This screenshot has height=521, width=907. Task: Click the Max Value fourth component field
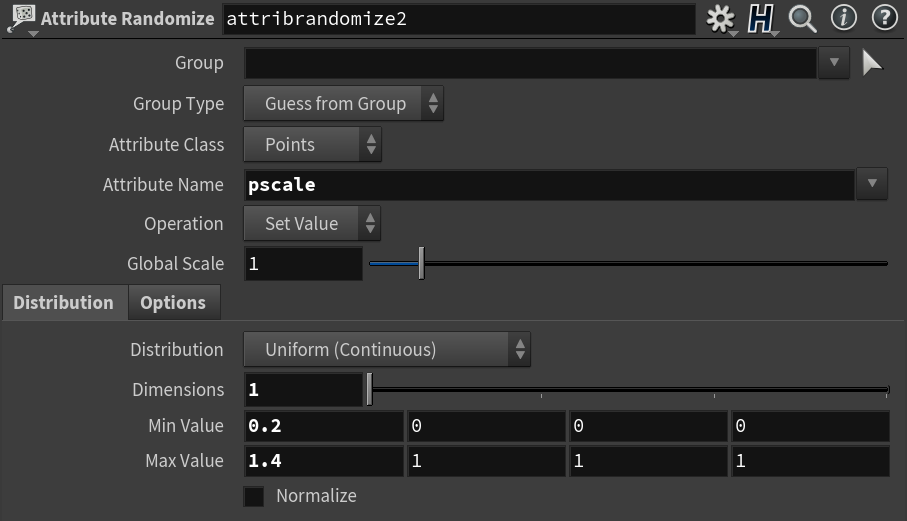point(810,461)
